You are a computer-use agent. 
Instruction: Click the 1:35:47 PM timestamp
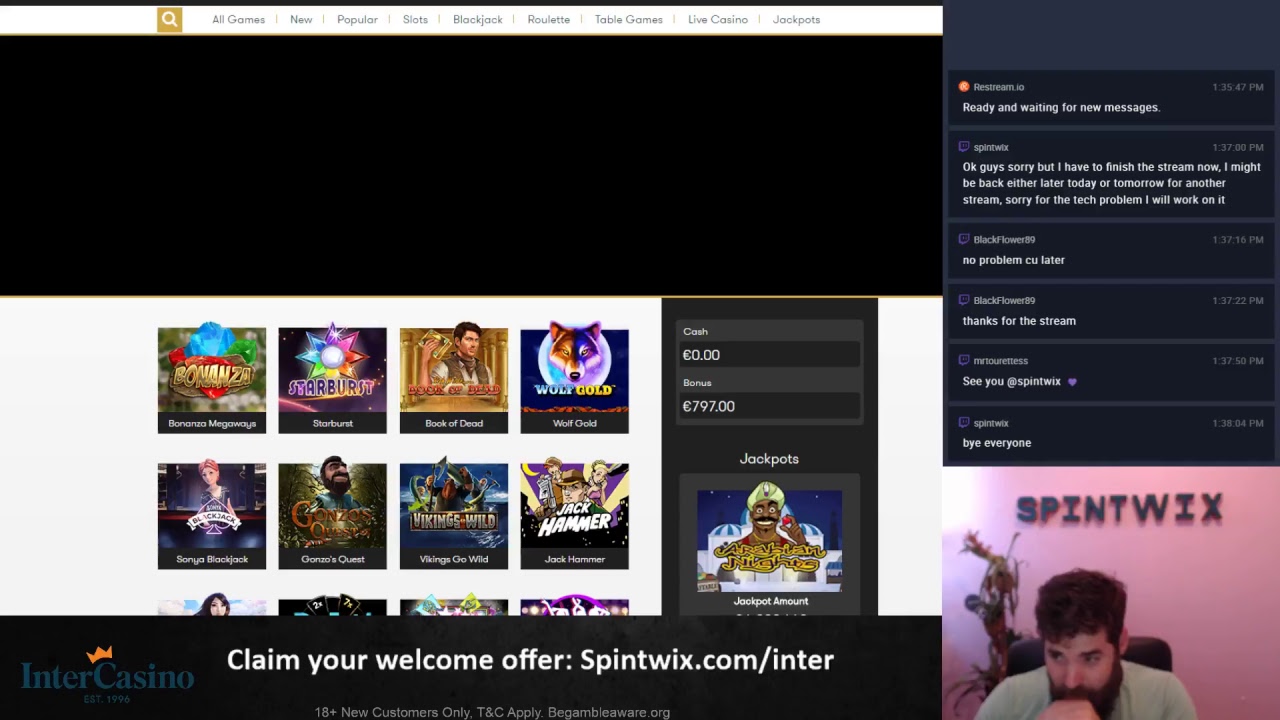(x=1238, y=87)
